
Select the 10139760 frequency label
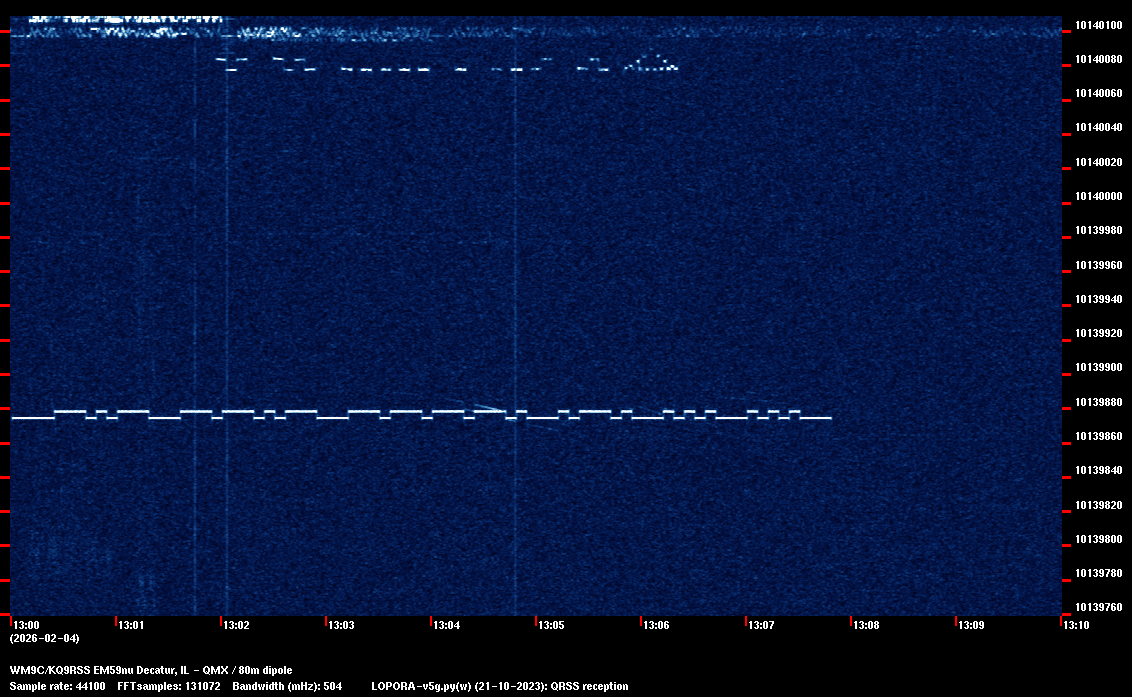pyautogui.click(x=1097, y=607)
